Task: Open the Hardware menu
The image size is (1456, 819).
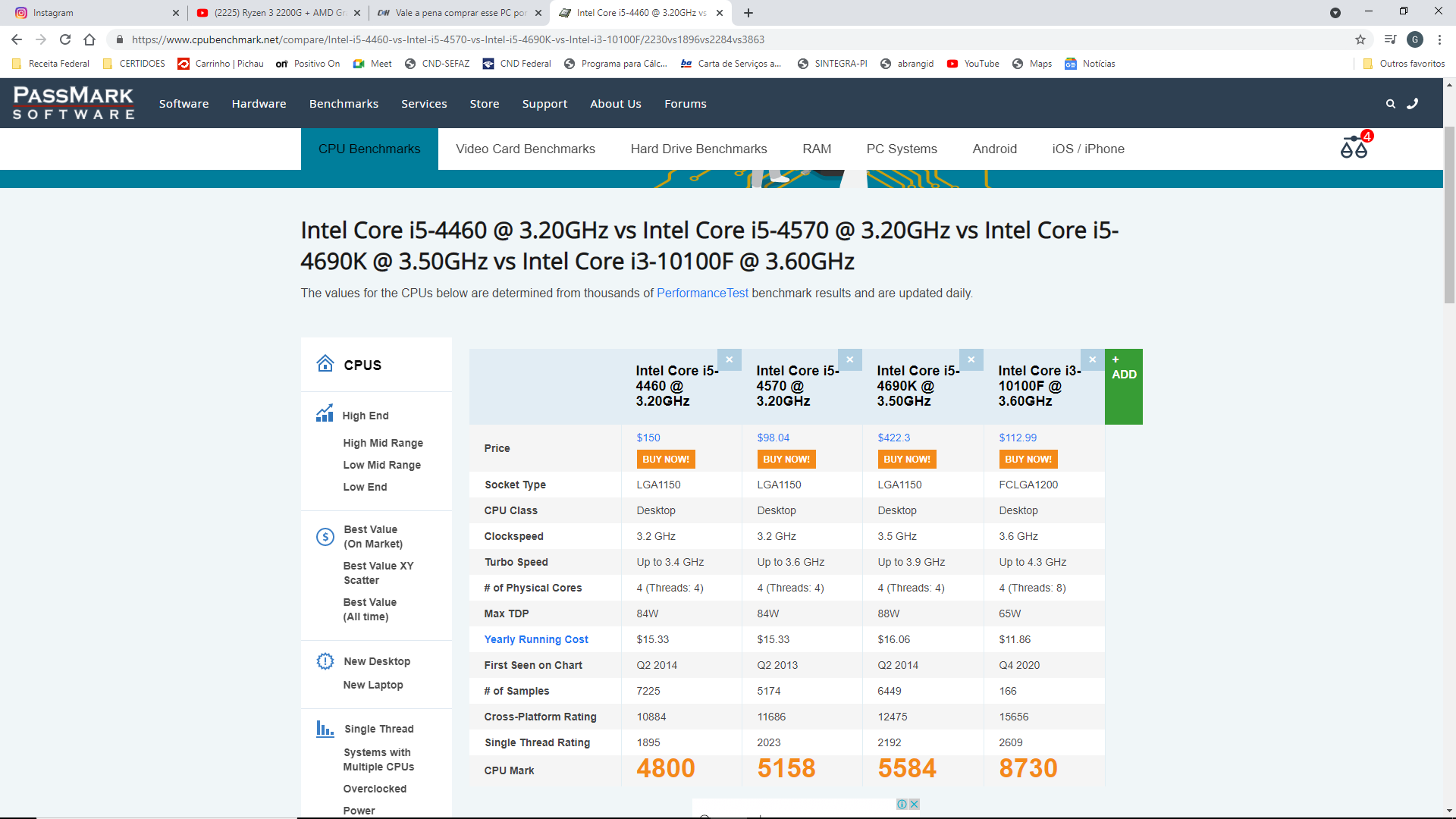Action: point(259,104)
